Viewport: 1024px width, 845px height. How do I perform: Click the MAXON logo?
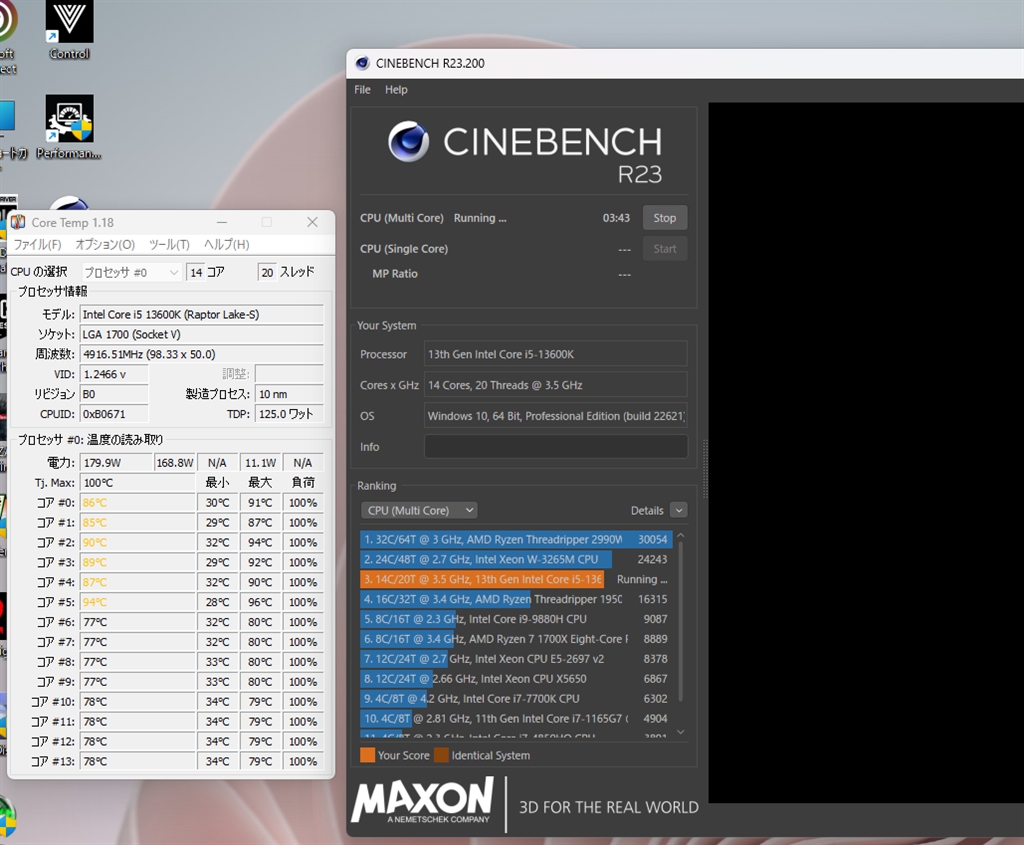423,800
